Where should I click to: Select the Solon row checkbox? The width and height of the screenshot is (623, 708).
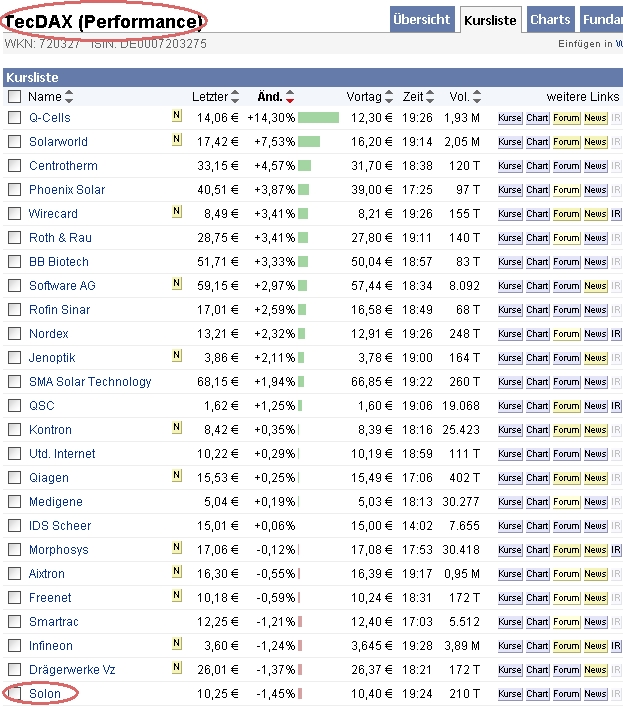(x=14, y=693)
